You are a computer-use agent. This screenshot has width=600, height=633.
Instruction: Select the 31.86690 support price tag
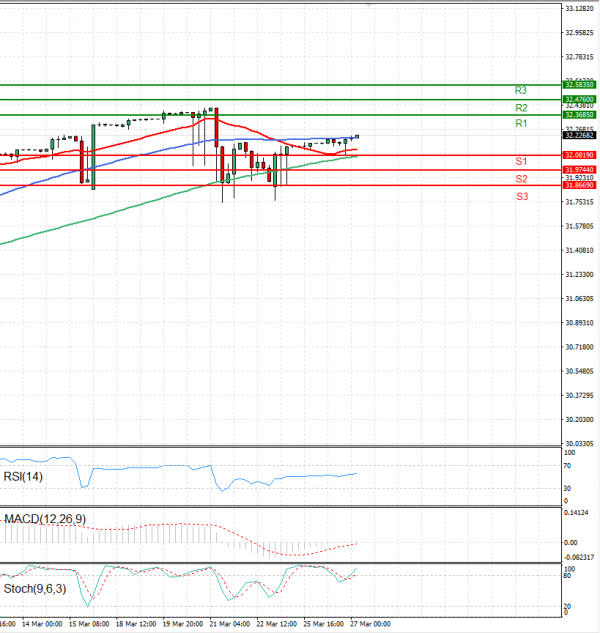pos(579,185)
